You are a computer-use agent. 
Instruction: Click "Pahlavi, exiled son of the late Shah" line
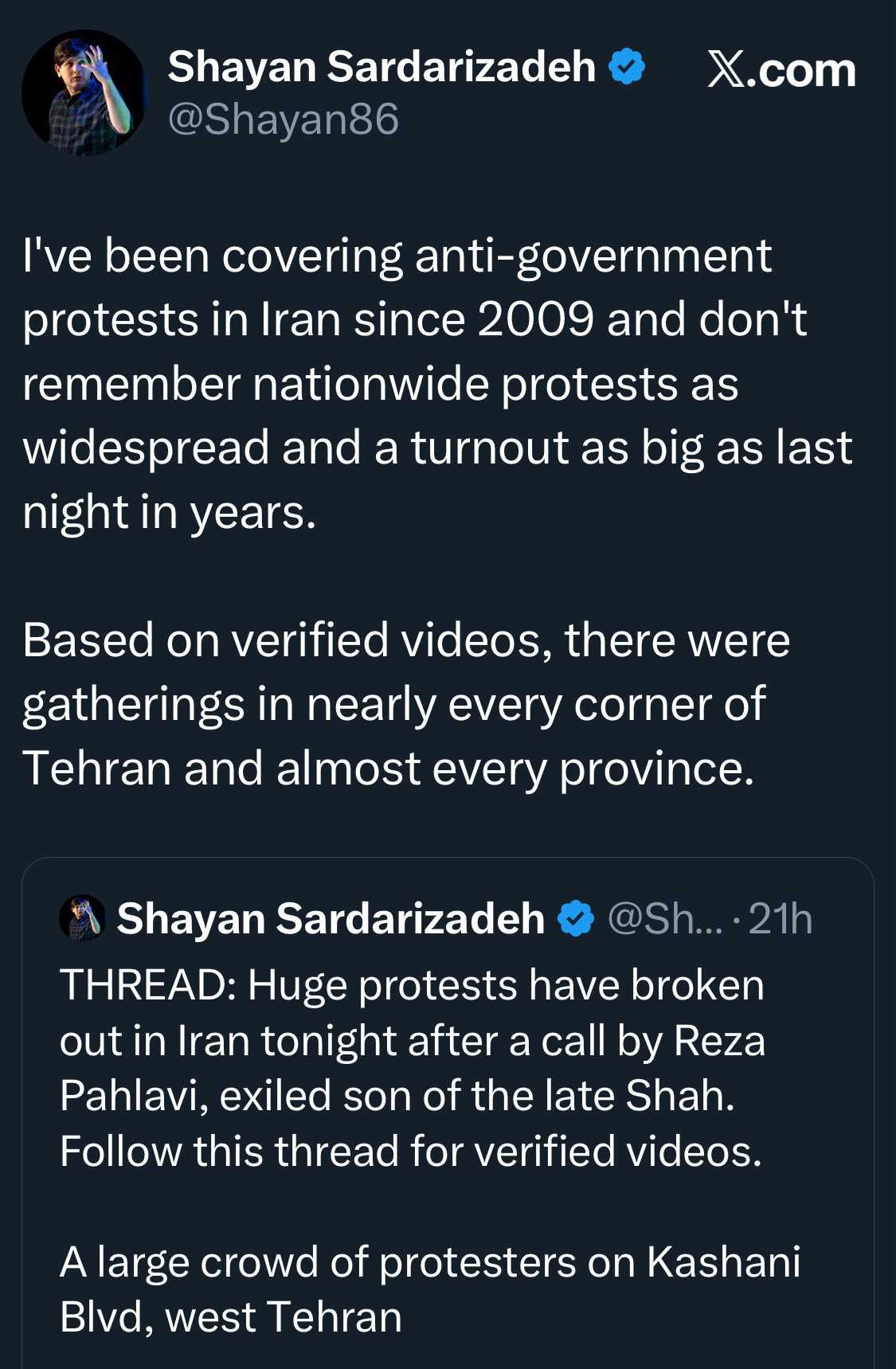coord(397,1096)
